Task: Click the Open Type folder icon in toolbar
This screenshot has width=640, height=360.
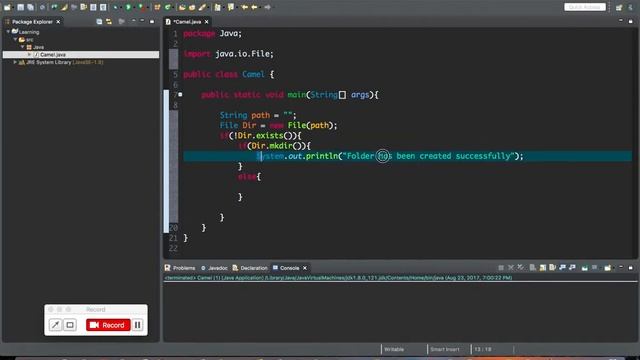Action: (182, 7)
